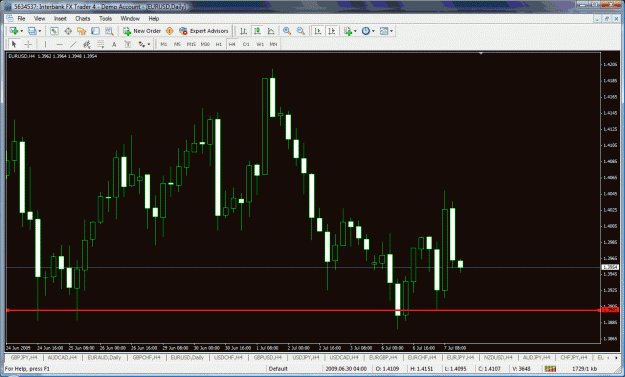Toggle the Terminal panel icon
The image size is (625, 377).
95,31
